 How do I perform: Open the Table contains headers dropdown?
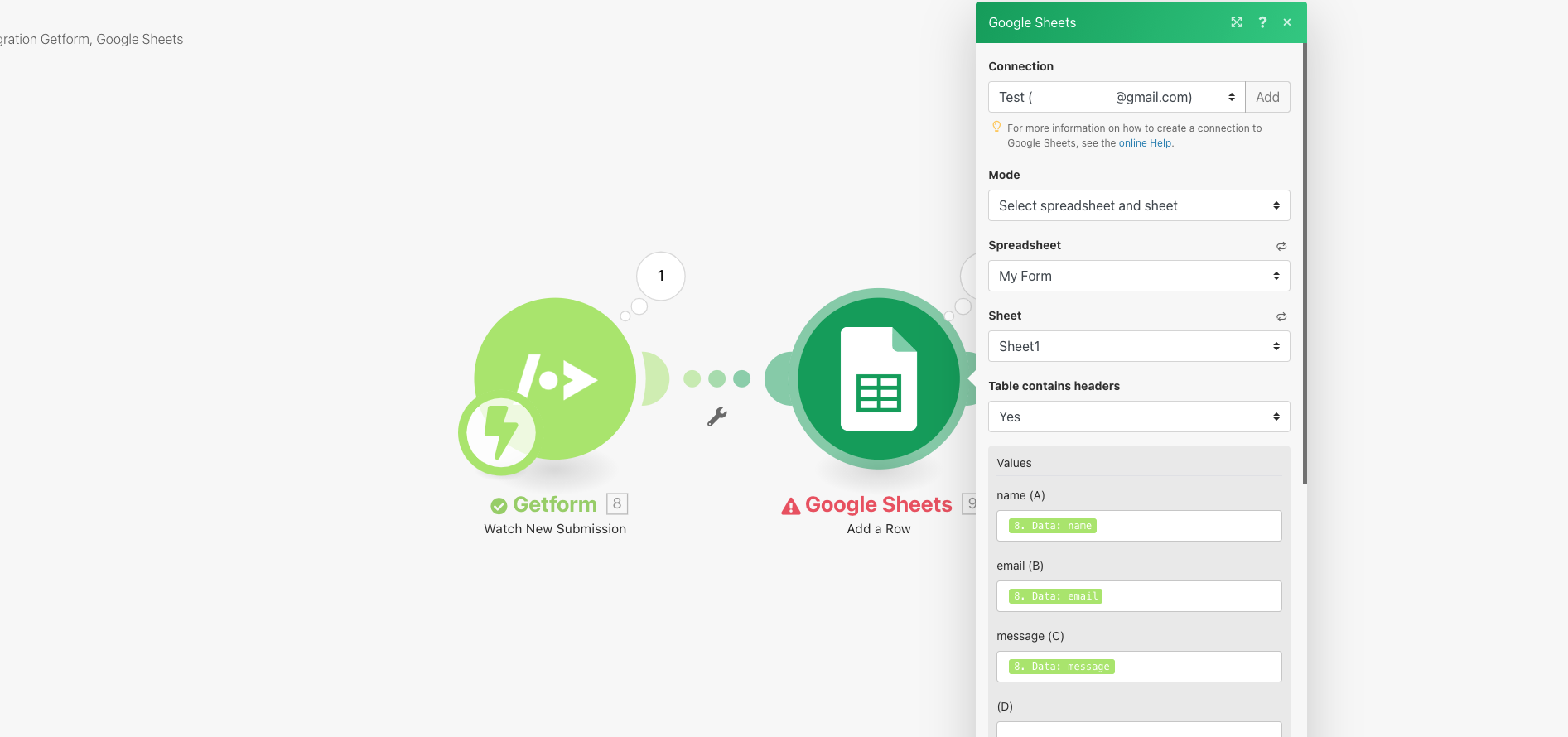(1139, 417)
